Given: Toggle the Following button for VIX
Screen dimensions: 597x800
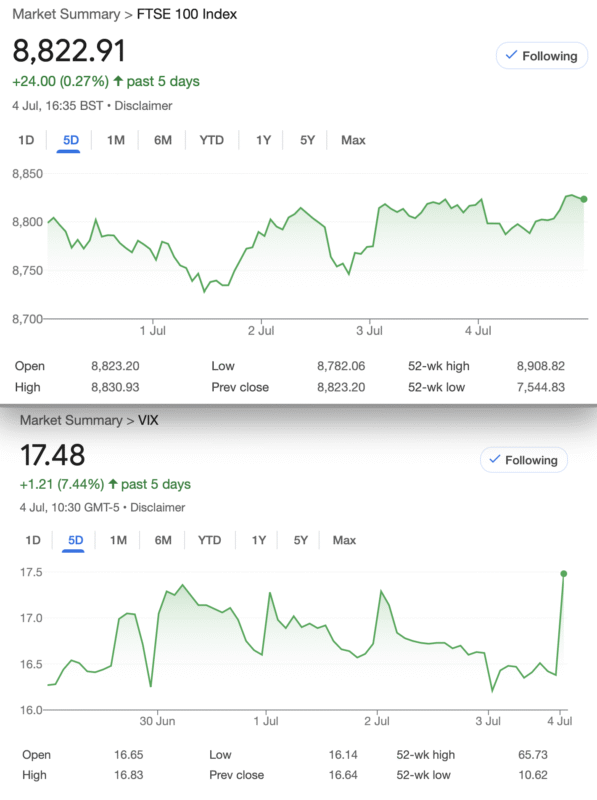Looking at the screenshot, I should [x=524, y=460].
